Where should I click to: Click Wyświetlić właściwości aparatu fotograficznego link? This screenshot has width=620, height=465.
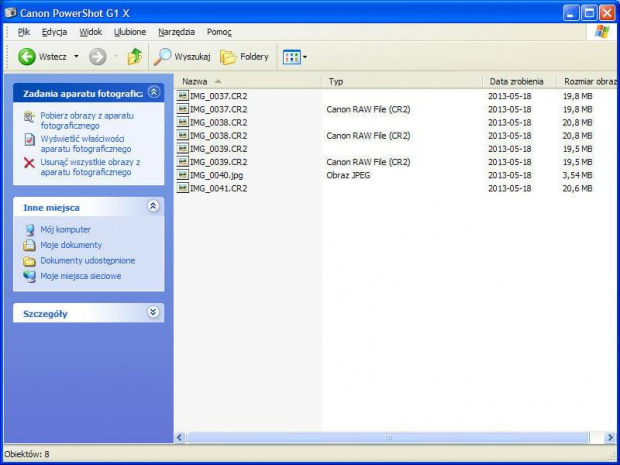click(x=86, y=144)
